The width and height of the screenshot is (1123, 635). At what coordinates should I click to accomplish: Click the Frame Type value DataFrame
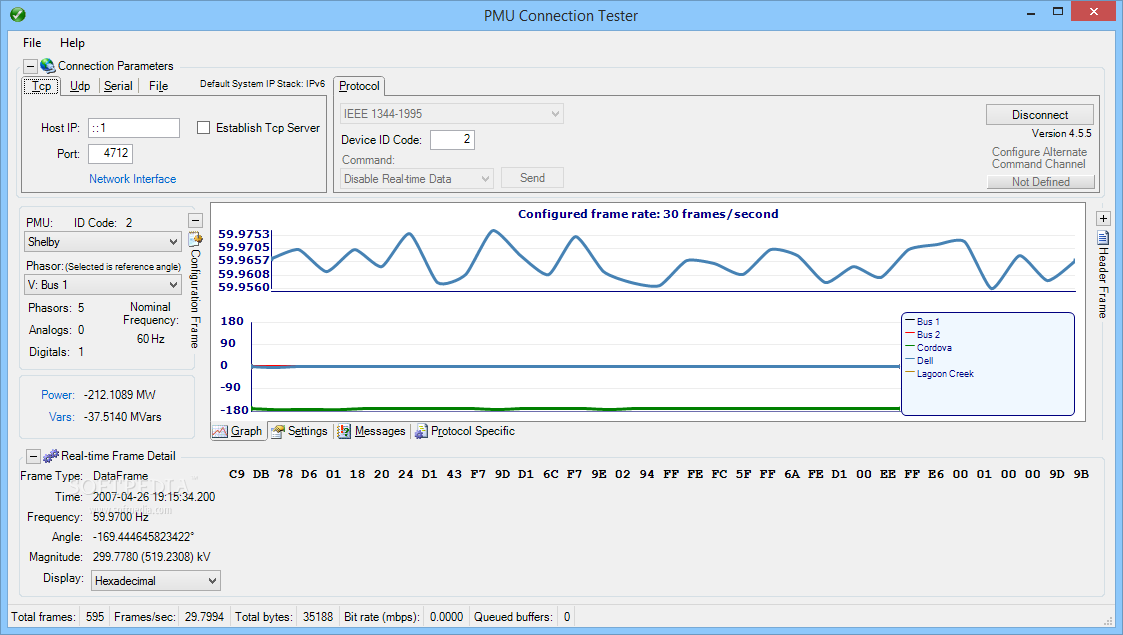(120, 476)
